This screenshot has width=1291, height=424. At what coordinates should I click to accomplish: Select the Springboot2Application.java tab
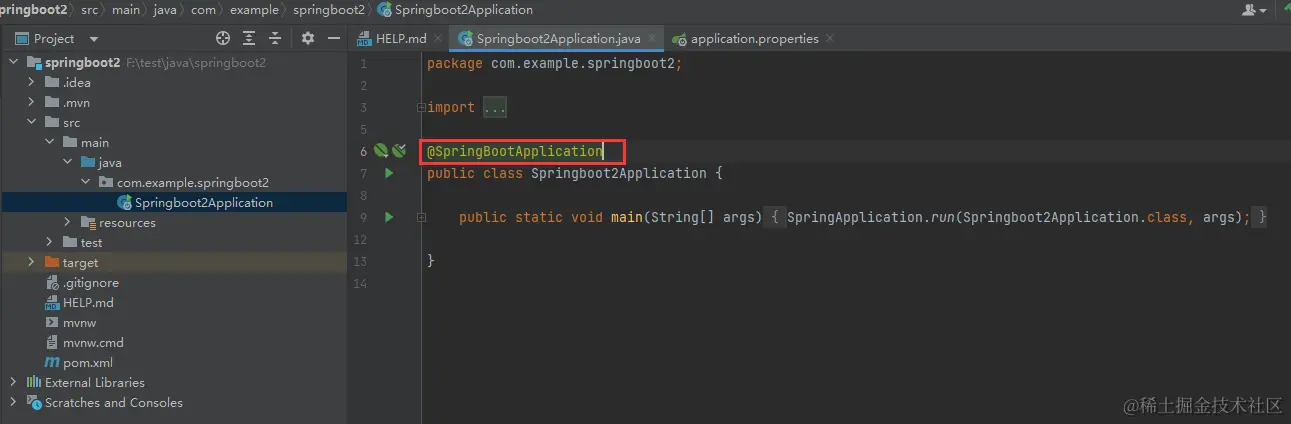point(557,39)
